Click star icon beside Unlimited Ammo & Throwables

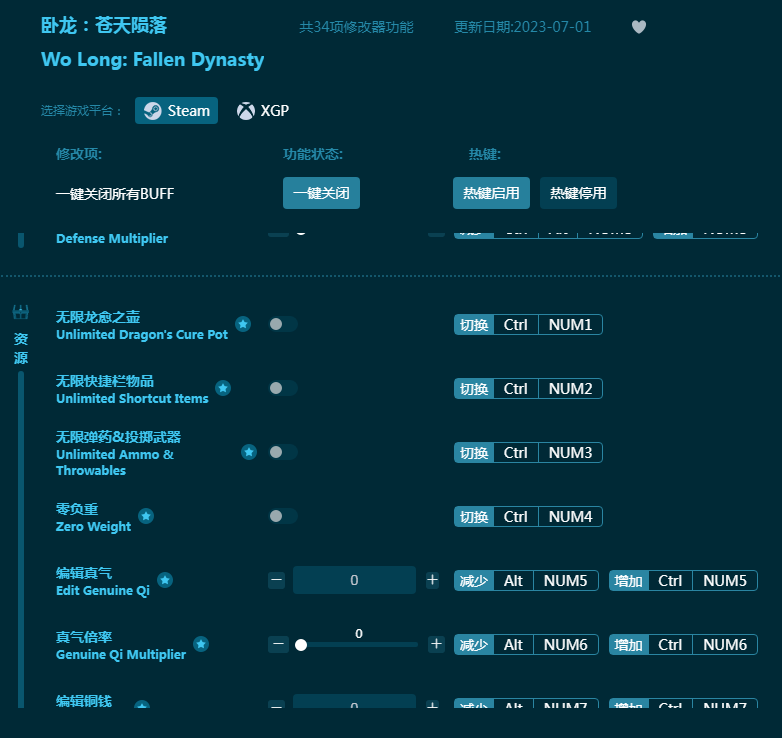[x=249, y=452]
